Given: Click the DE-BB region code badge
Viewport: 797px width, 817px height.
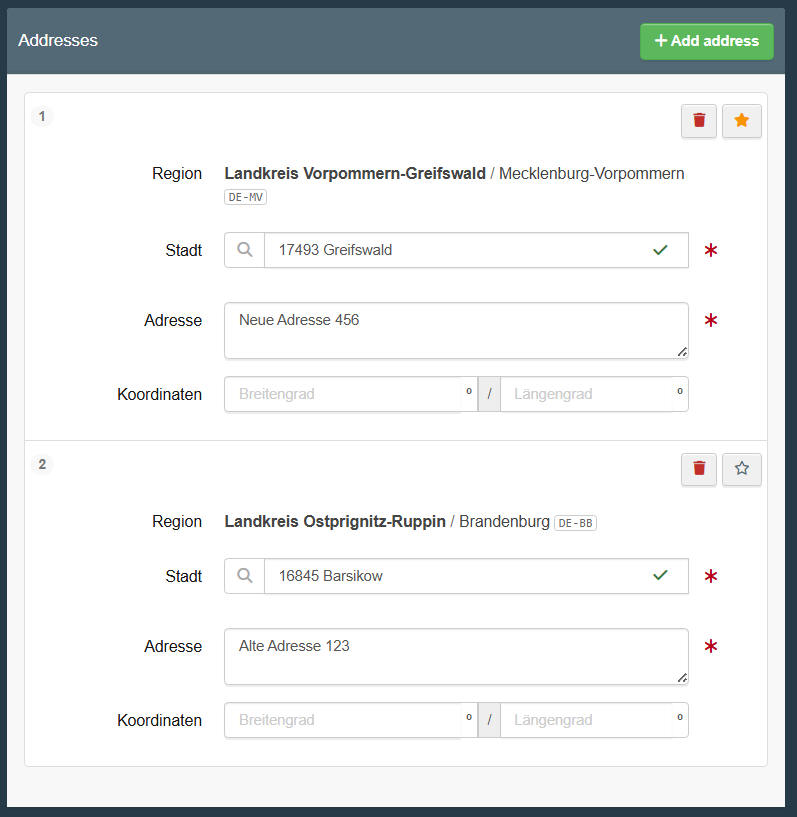Looking at the screenshot, I should (x=575, y=523).
